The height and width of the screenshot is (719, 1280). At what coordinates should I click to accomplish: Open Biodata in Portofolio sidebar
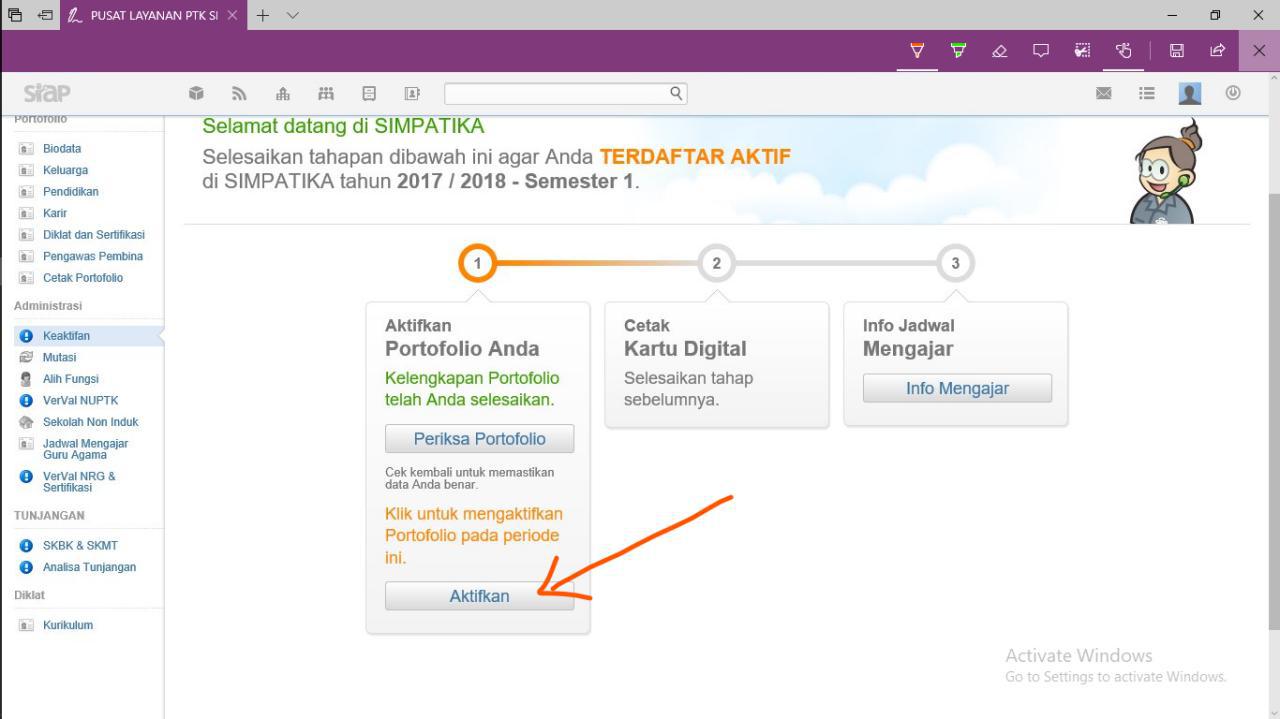coord(62,148)
